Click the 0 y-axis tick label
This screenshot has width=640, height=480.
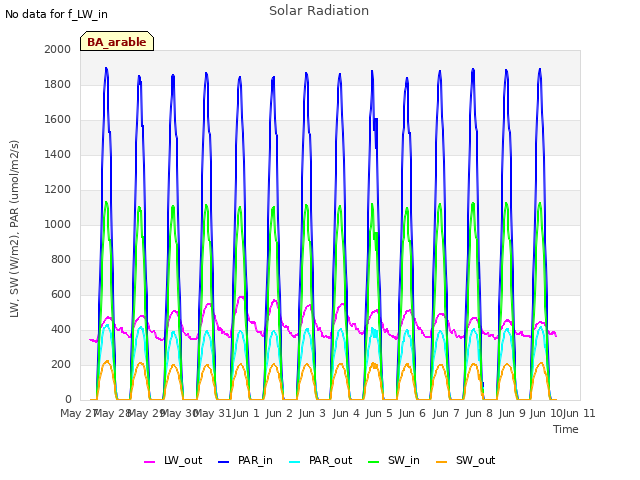pos(68,400)
